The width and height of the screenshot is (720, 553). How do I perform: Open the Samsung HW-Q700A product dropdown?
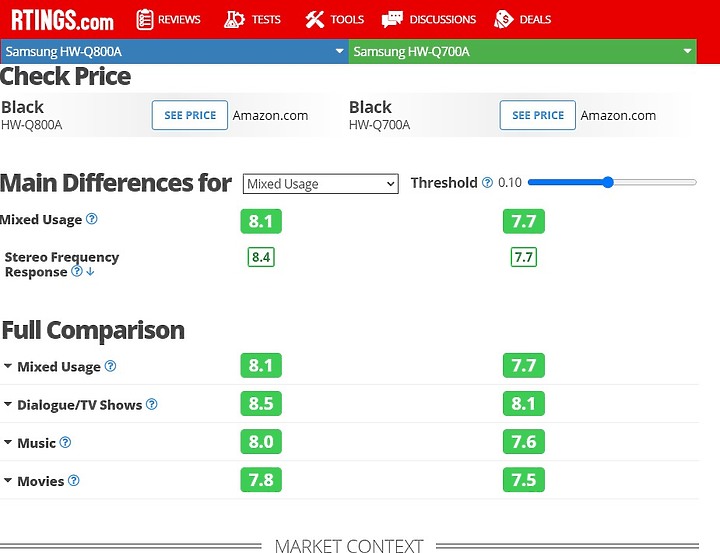[523, 51]
